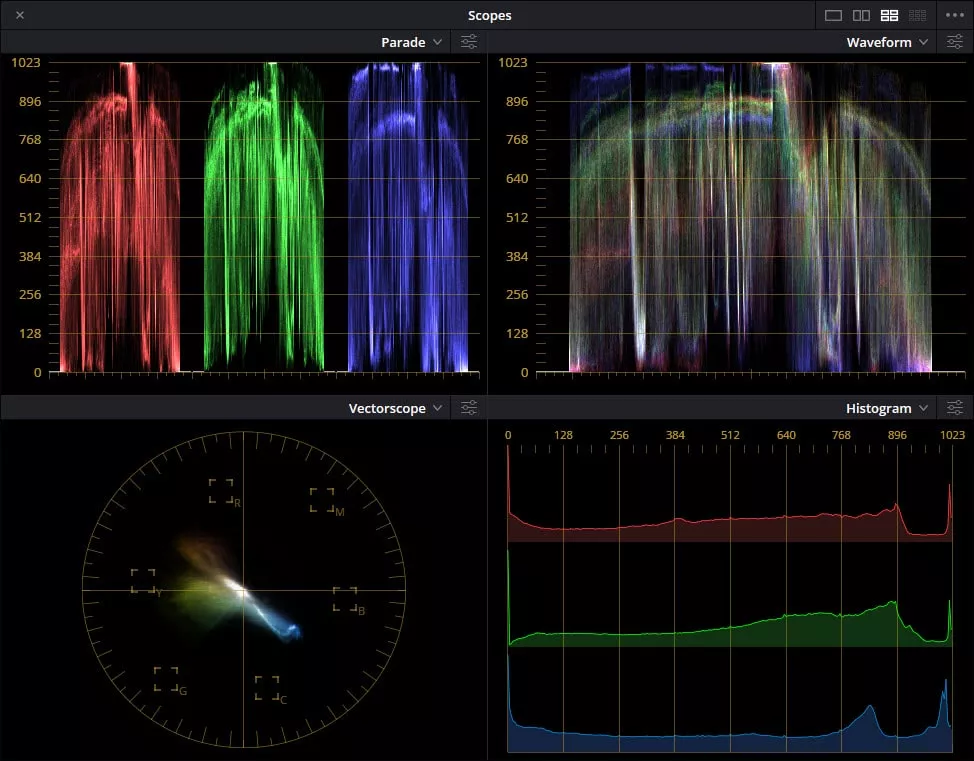This screenshot has width=974, height=761.
Task: Click the Scopes window title bar
Action: point(489,15)
